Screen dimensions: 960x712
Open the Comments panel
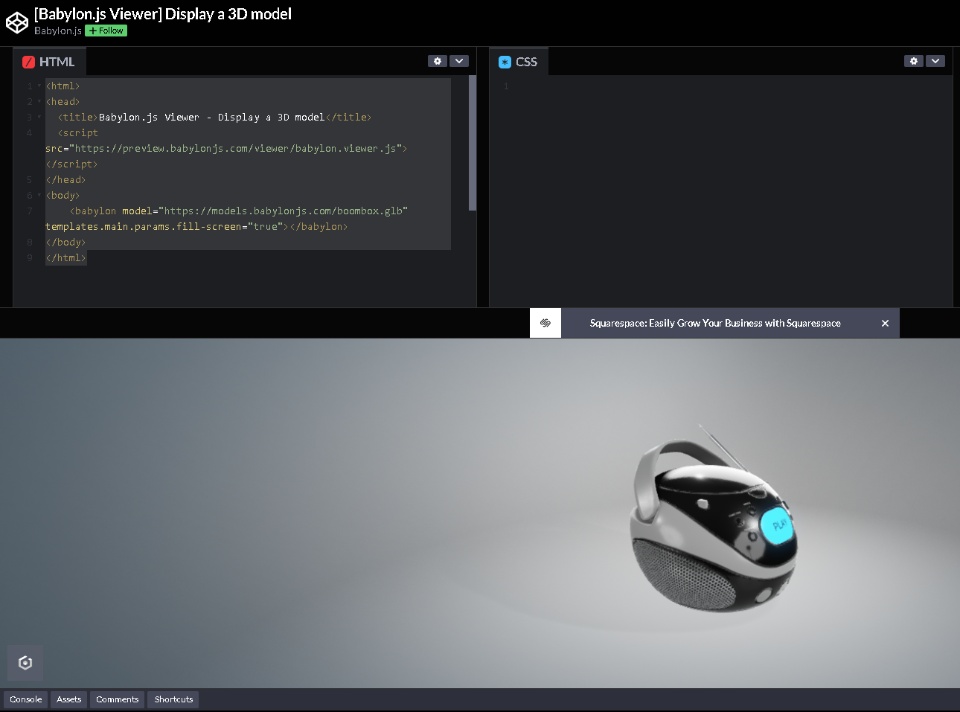(x=117, y=699)
